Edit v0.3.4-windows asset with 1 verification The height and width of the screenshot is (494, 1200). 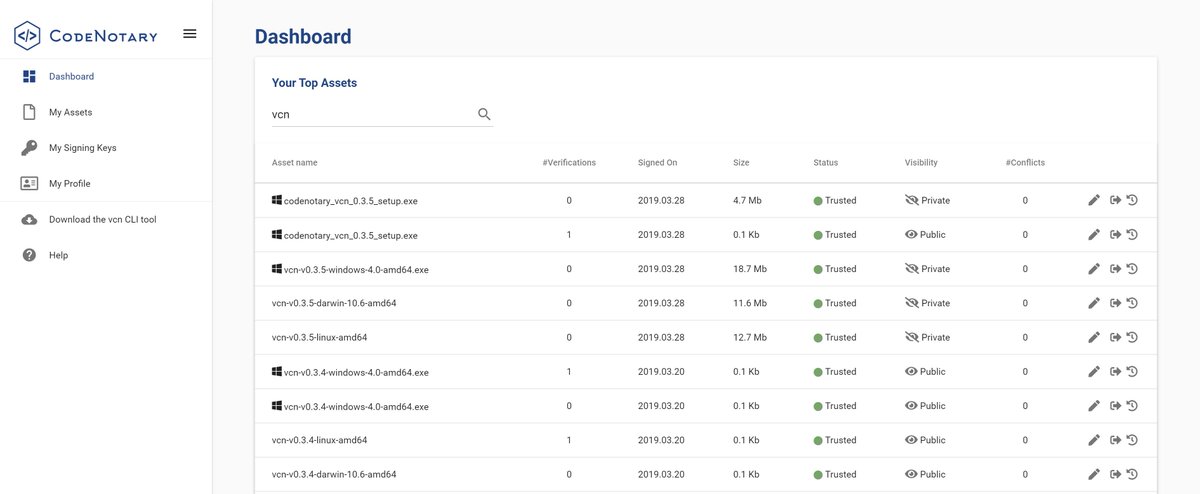click(1094, 371)
